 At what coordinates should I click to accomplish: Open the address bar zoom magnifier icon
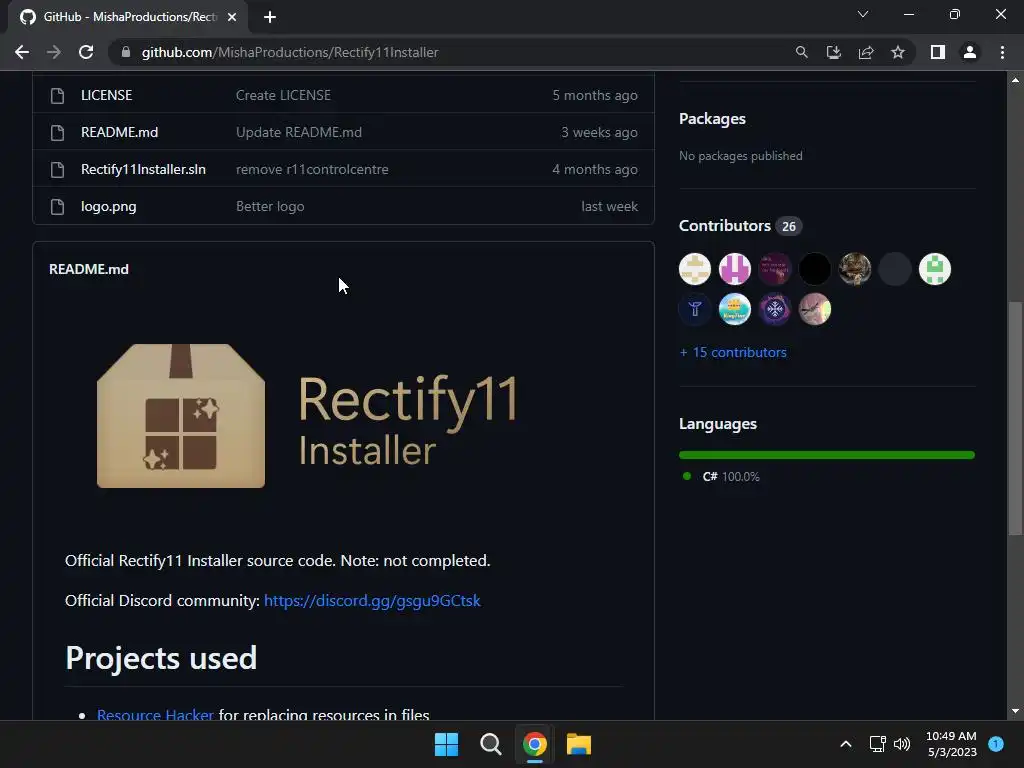coord(801,52)
